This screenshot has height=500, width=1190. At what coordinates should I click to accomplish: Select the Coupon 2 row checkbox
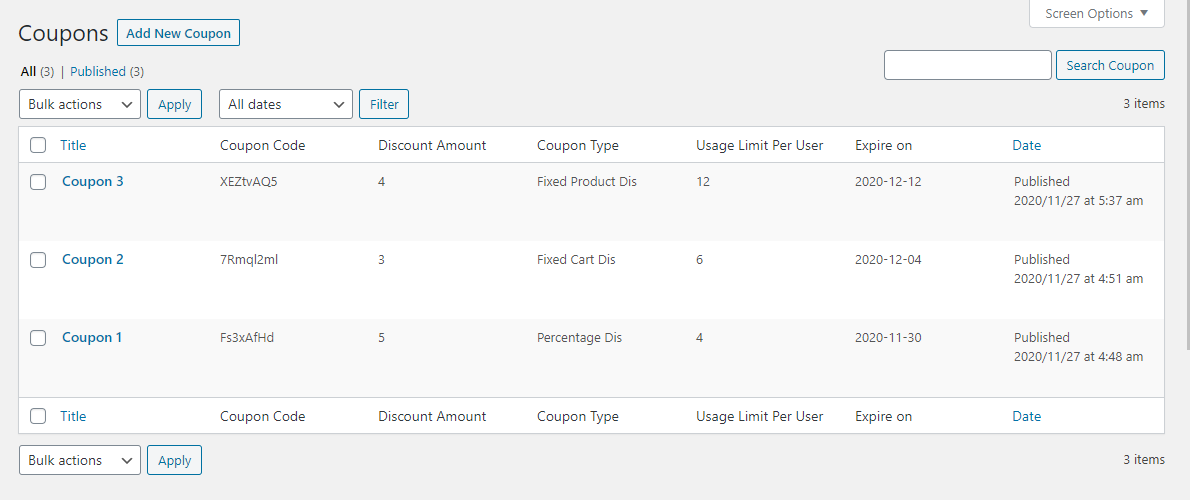38,260
